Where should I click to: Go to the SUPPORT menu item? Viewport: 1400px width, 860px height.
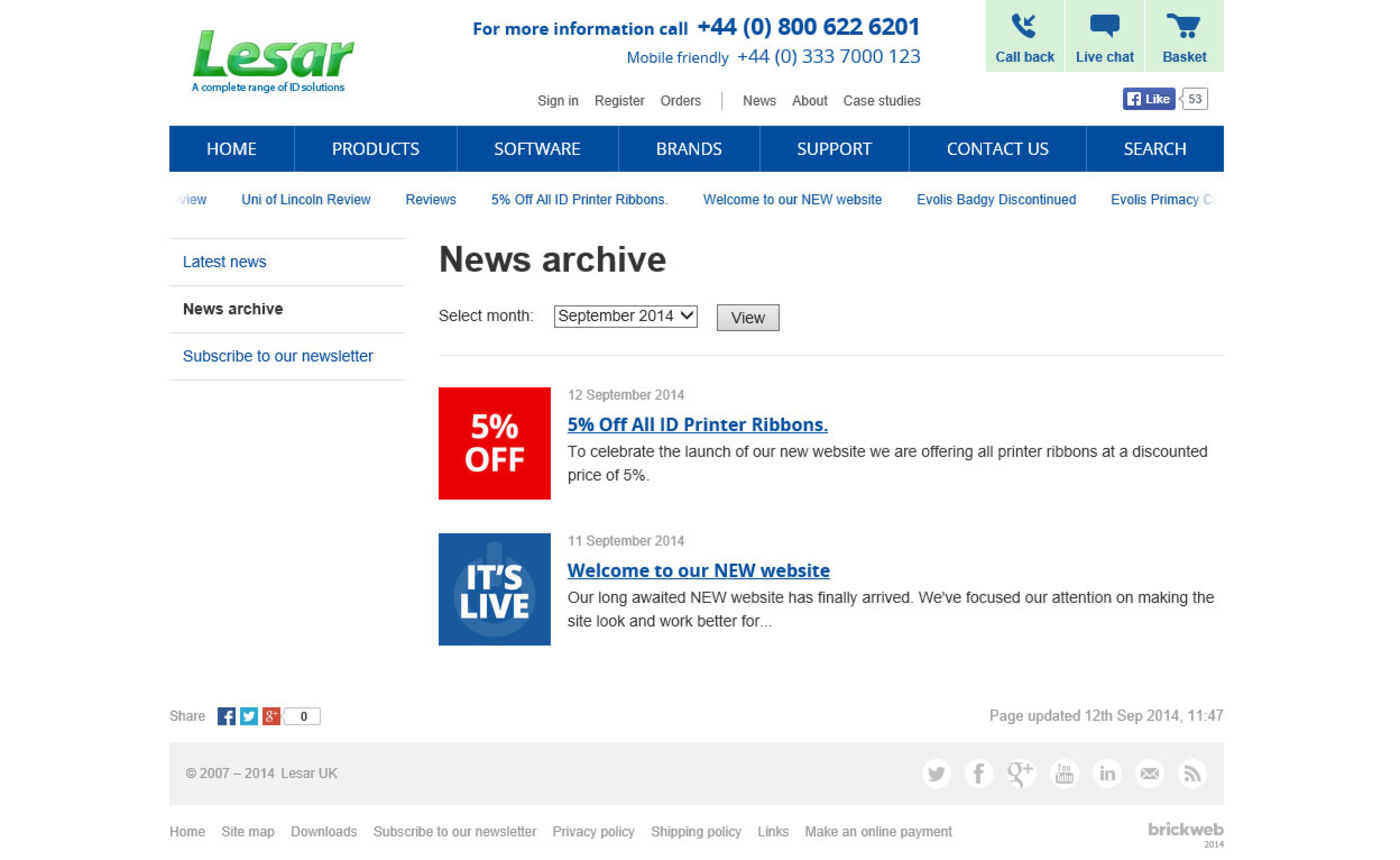[x=834, y=149]
